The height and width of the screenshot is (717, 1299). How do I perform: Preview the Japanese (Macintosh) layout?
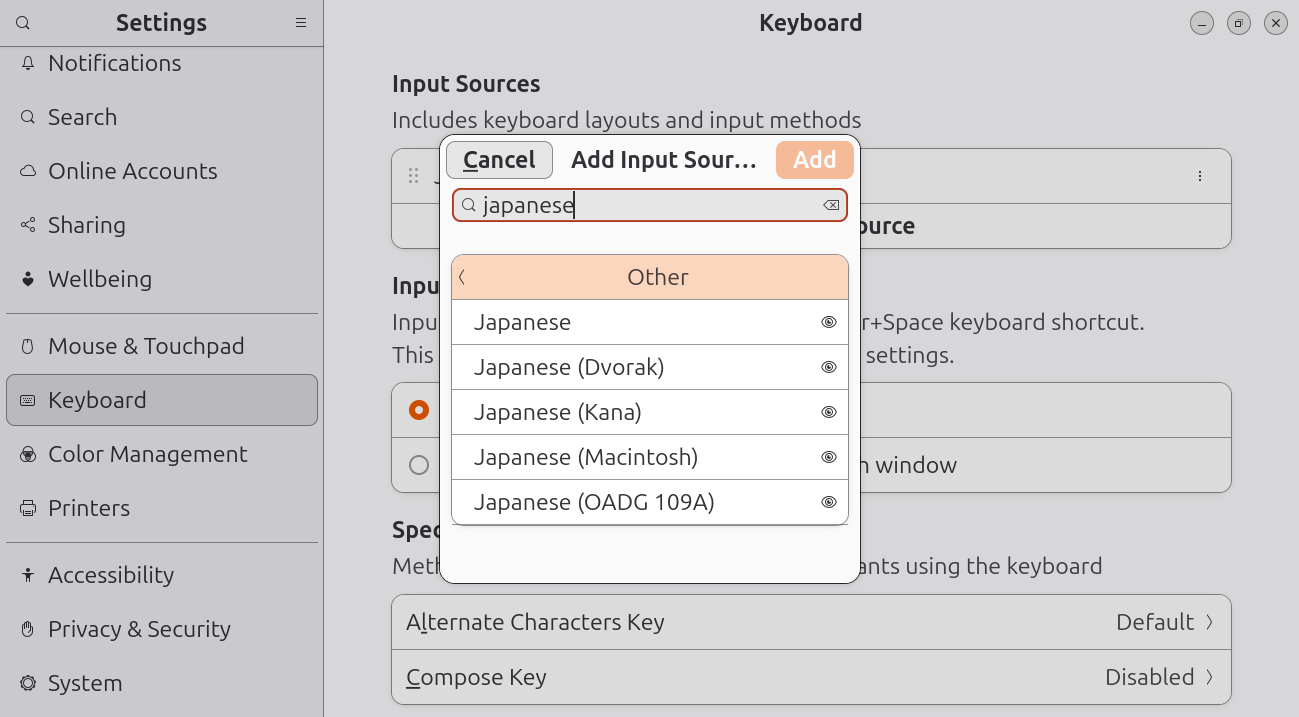tap(828, 457)
